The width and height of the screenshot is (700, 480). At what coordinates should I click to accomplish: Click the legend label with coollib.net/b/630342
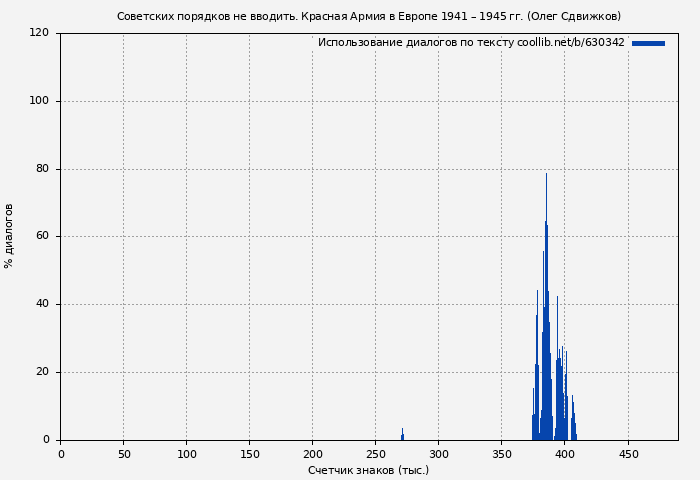470,43
